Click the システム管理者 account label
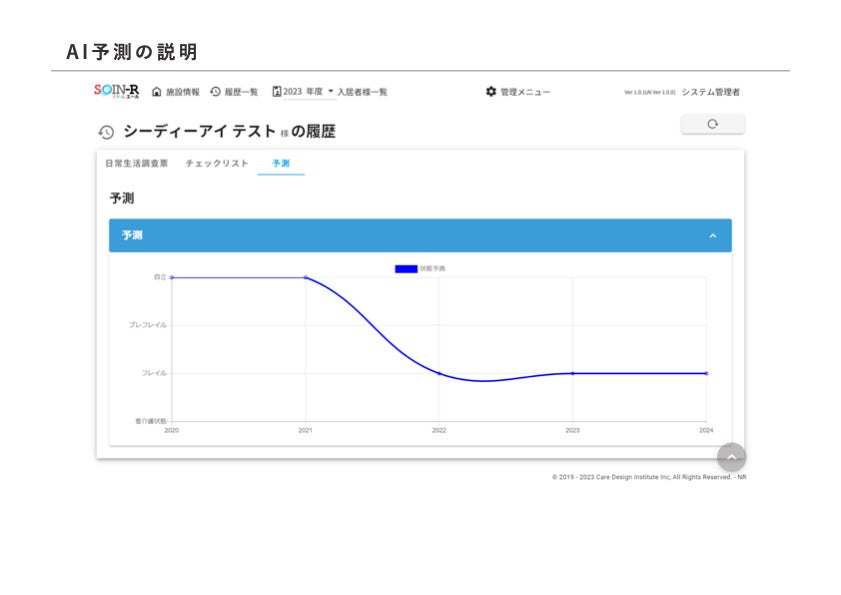The height and width of the screenshot is (595, 841). click(710, 91)
